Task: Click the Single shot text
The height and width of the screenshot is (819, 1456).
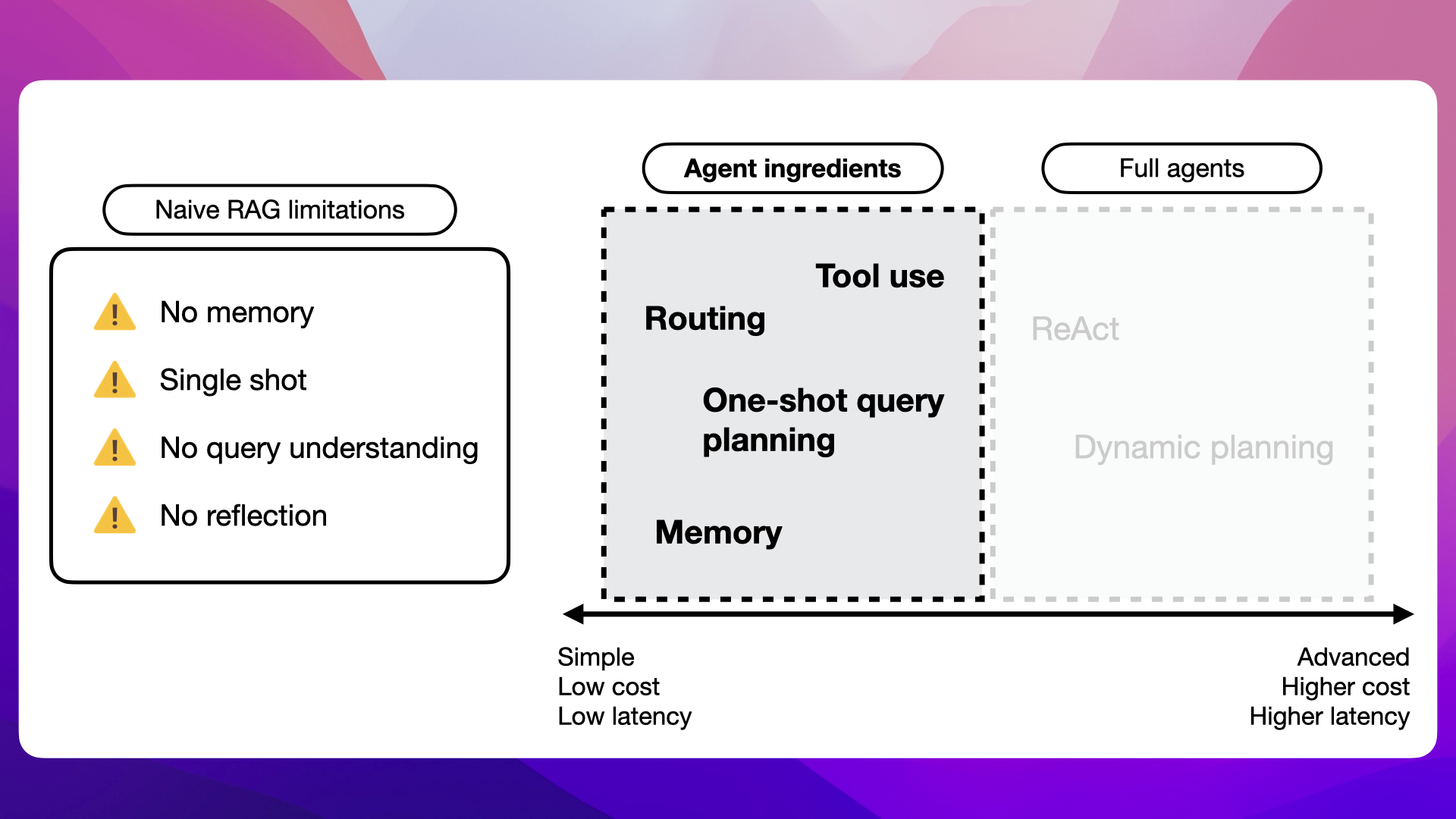Action: pyautogui.click(x=233, y=380)
